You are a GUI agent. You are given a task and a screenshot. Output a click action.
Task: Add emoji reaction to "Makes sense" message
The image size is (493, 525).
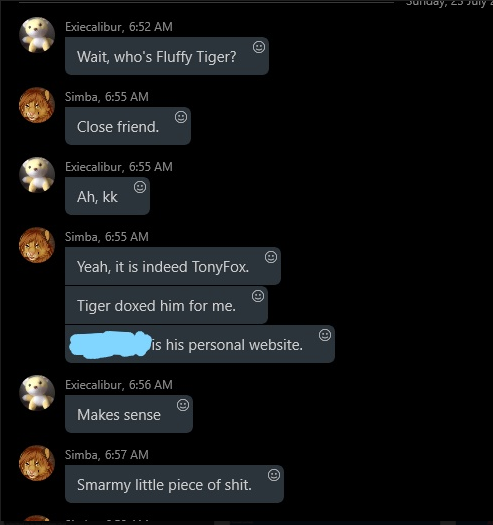click(183, 405)
